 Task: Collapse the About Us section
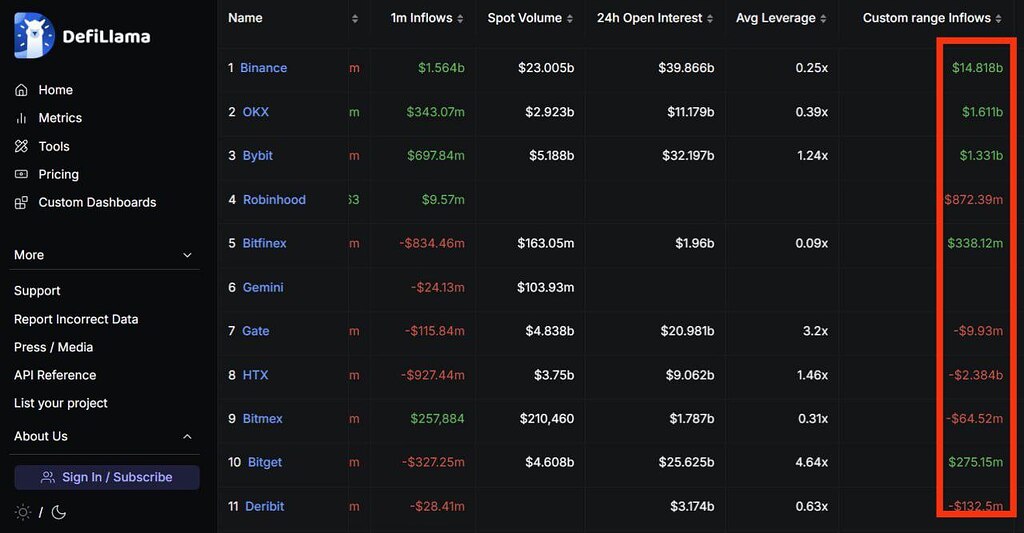click(x=187, y=436)
